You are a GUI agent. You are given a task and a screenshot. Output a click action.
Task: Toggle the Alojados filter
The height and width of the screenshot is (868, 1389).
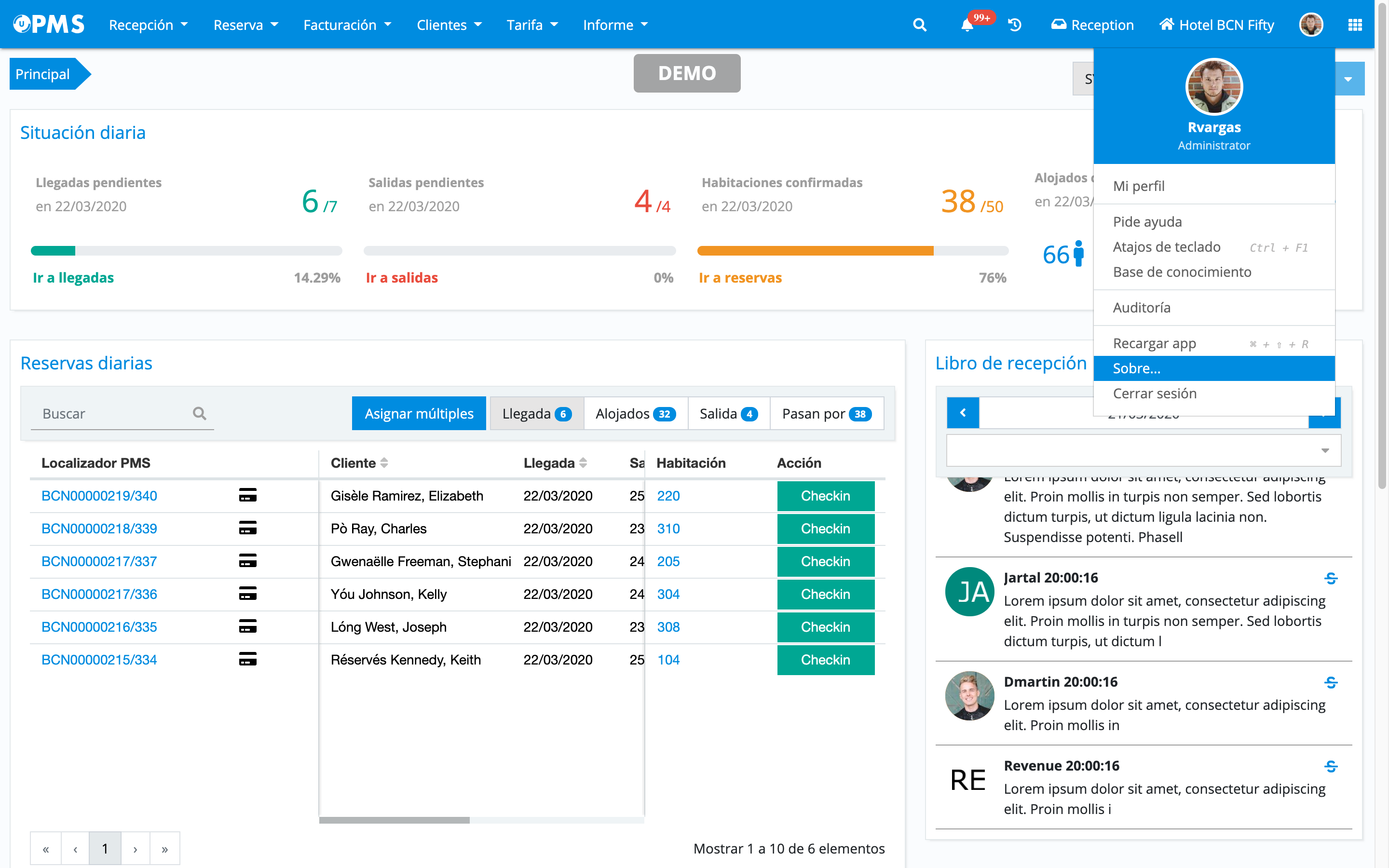click(635, 413)
